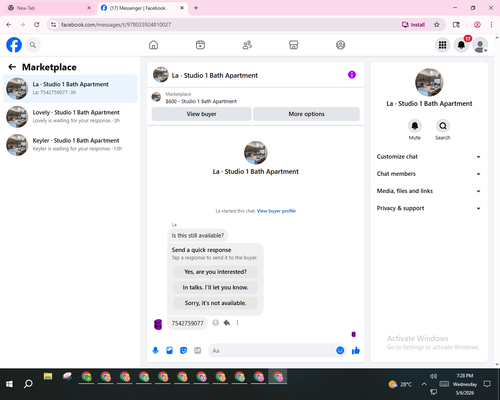Mute this conversation with the bell icon
500x400 pixels.
point(415,126)
